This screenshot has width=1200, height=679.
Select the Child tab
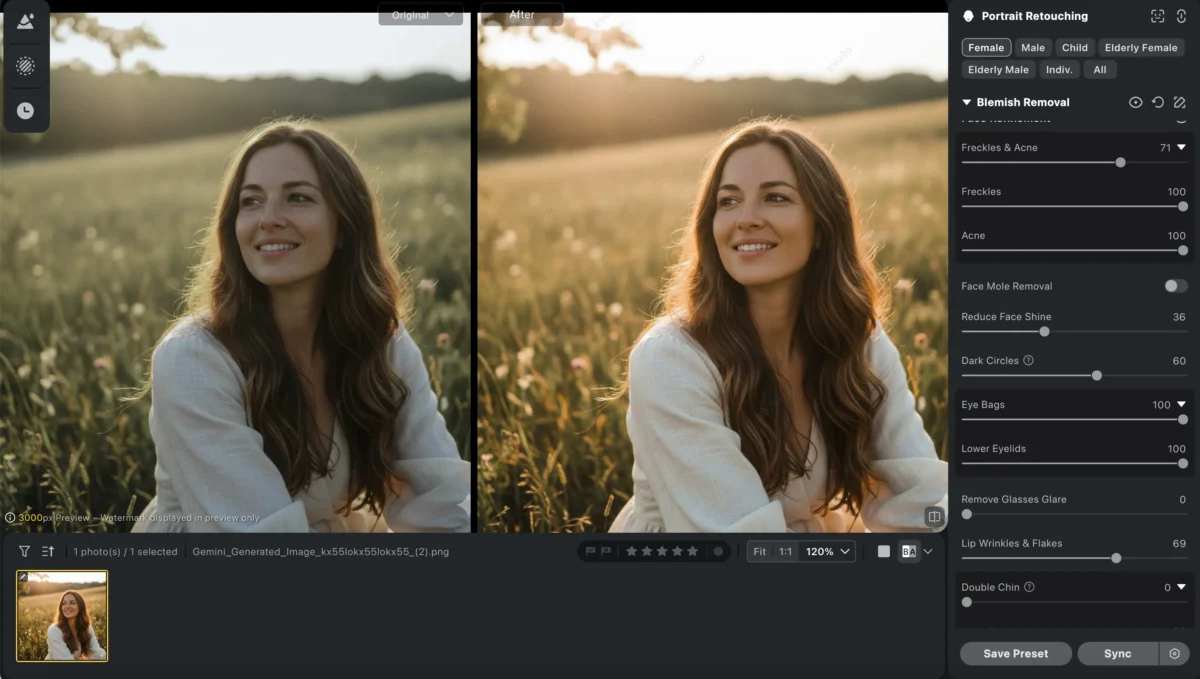click(x=1075, y=48)
